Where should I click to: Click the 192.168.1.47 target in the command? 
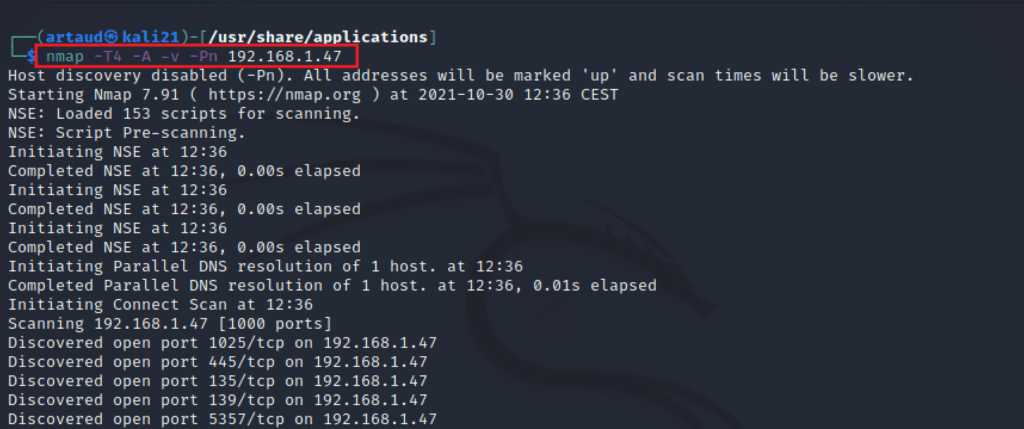[285, 56]
